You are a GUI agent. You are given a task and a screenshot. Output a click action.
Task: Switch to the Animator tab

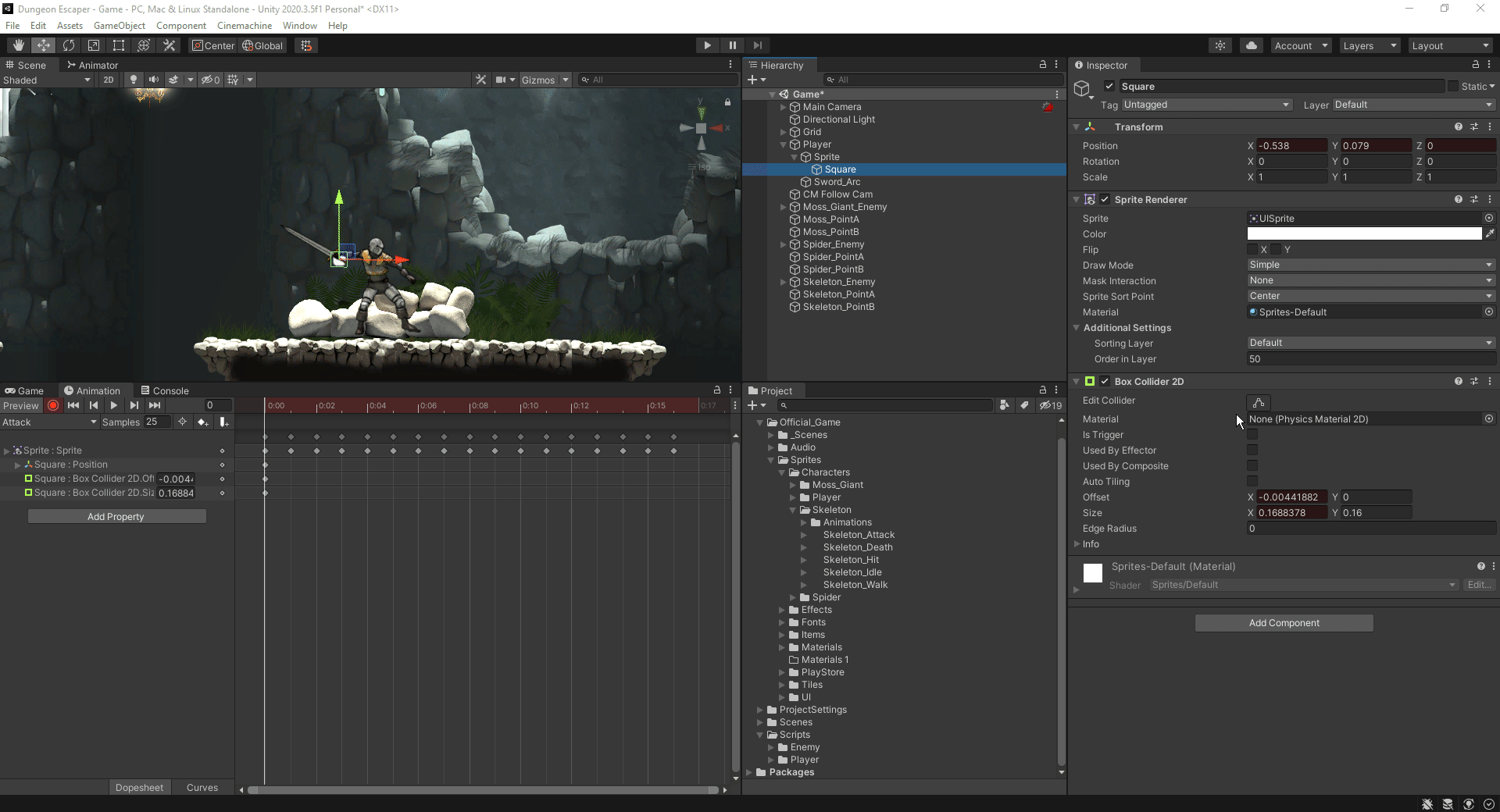92,65
